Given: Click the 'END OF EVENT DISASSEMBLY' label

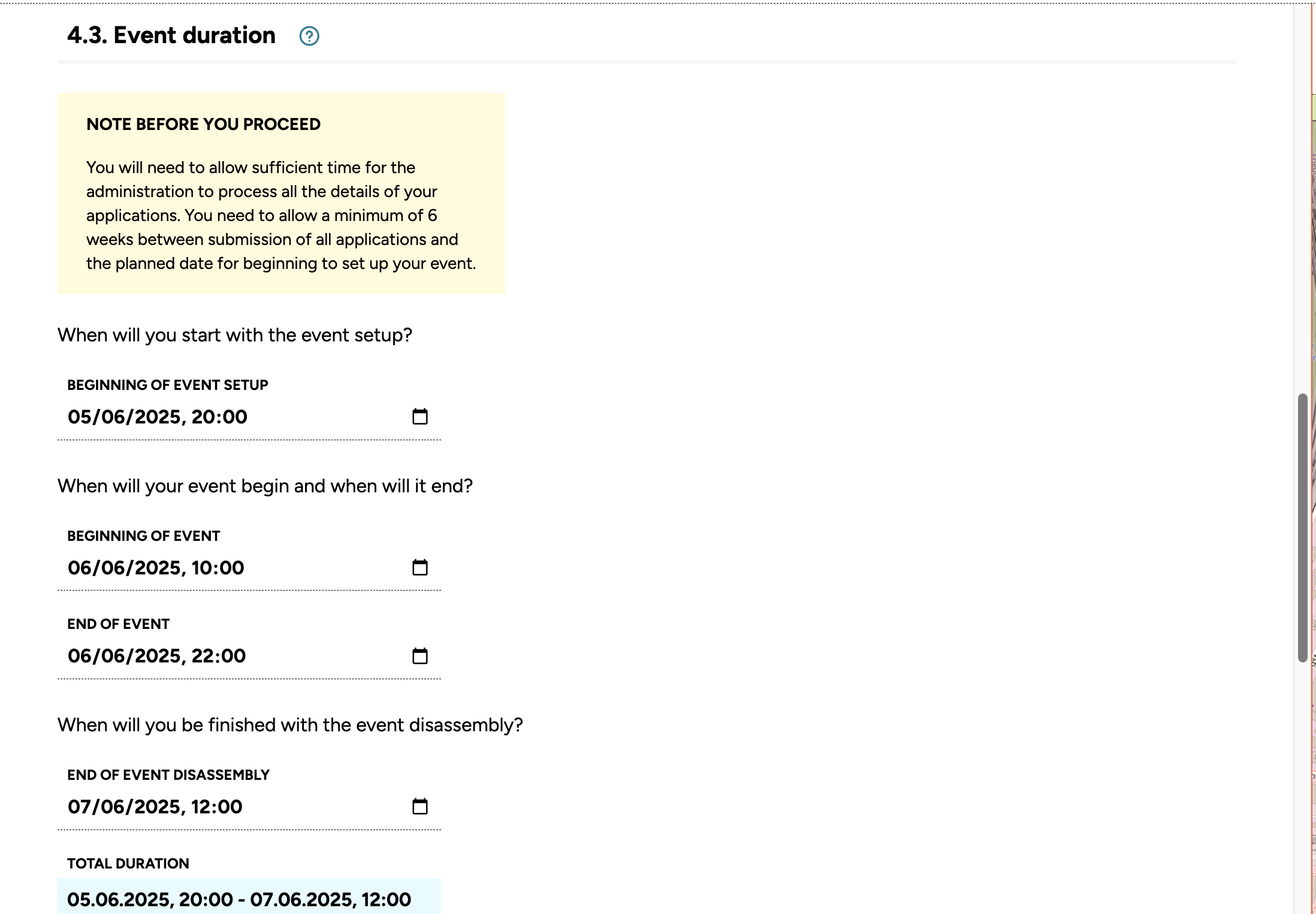Looking at the screenshot, I should coord(168,775).
